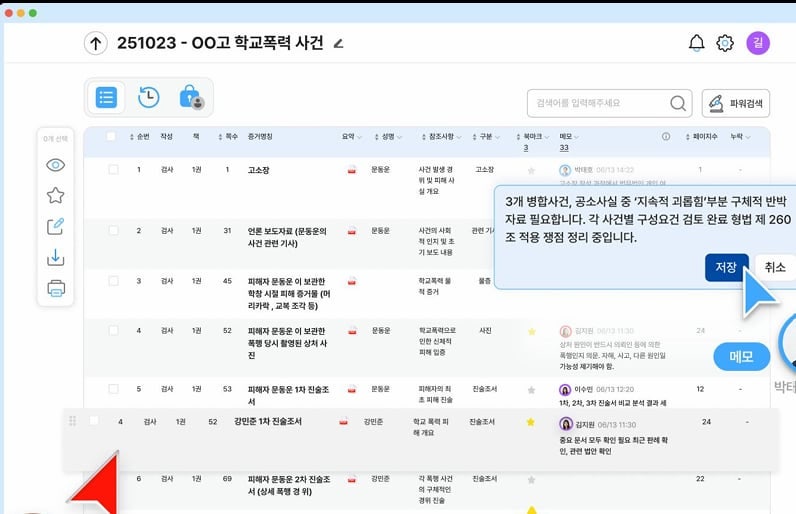Check the 강민준 1차 진술조서 row checkbox
This screenshot has height=514, width=796.
[x=94, y=421]
